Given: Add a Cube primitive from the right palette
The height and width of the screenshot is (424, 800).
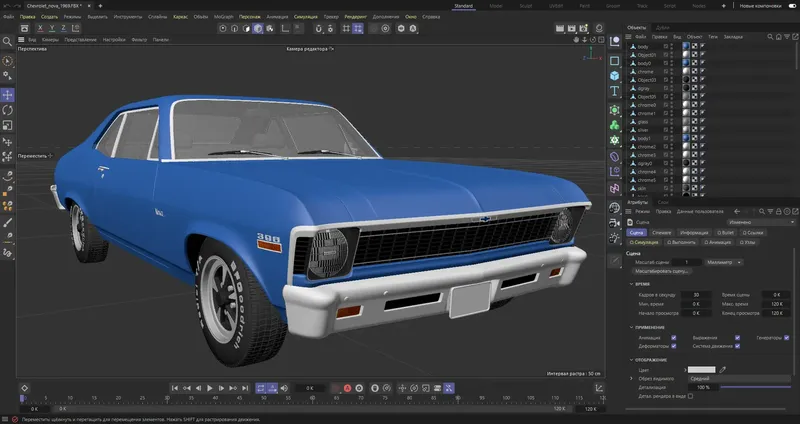Looking at the screenshot, I should (614, 76).
